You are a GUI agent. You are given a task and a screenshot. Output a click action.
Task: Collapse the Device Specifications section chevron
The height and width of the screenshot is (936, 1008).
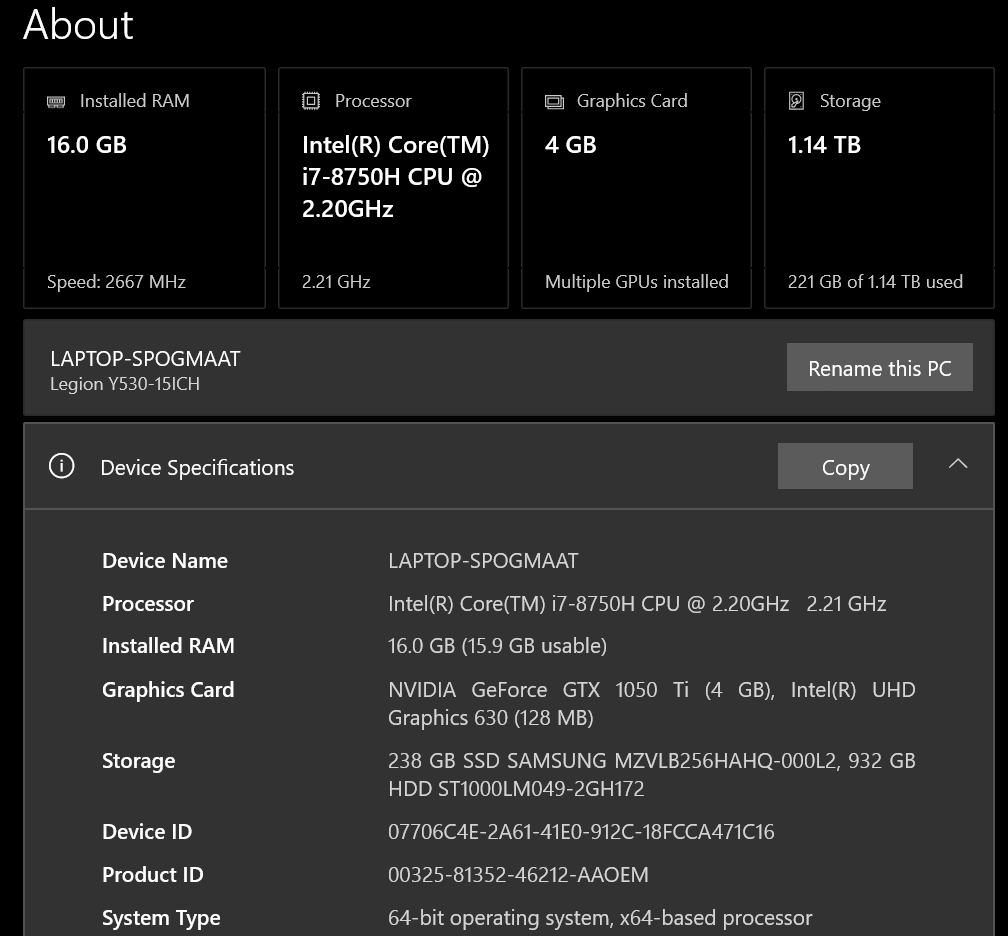958,464
